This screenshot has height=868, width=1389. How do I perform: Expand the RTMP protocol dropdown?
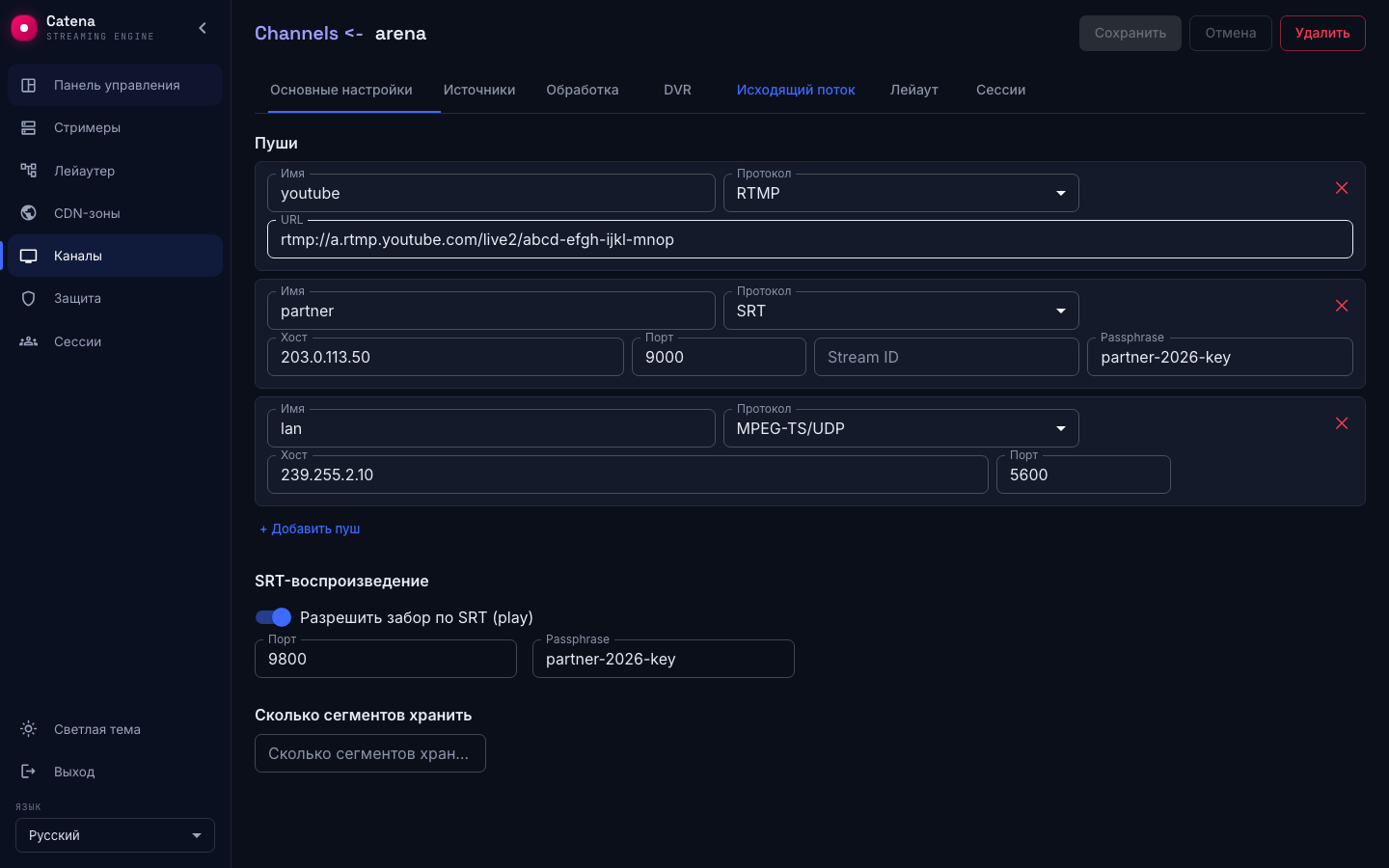[901, 193]
